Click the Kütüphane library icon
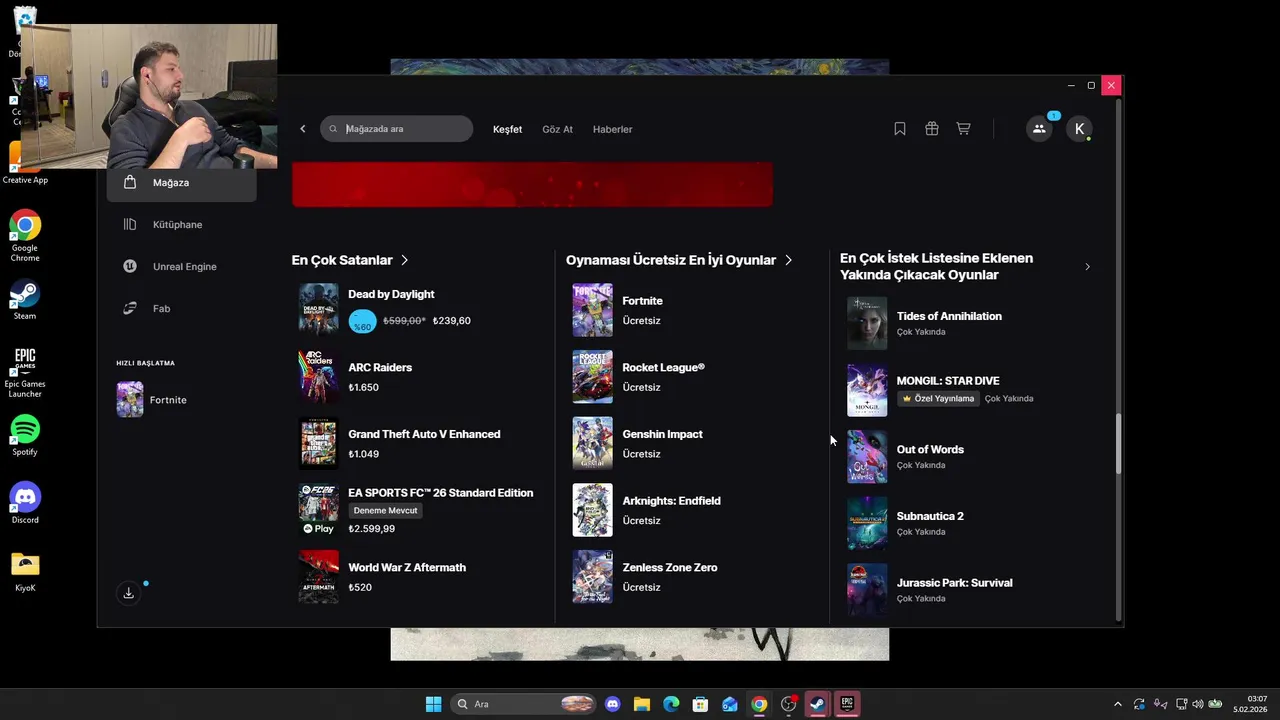The image size is (1280, 720). pyautogui.click(x=130, y=224)
